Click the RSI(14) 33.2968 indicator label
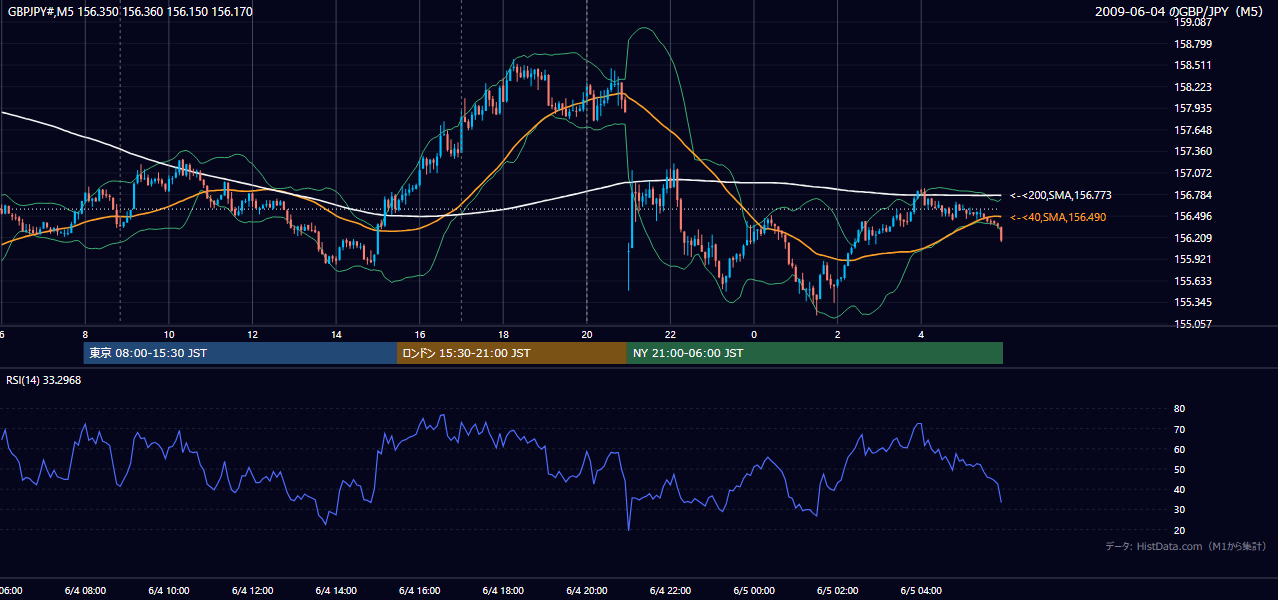 coord(44,380)
